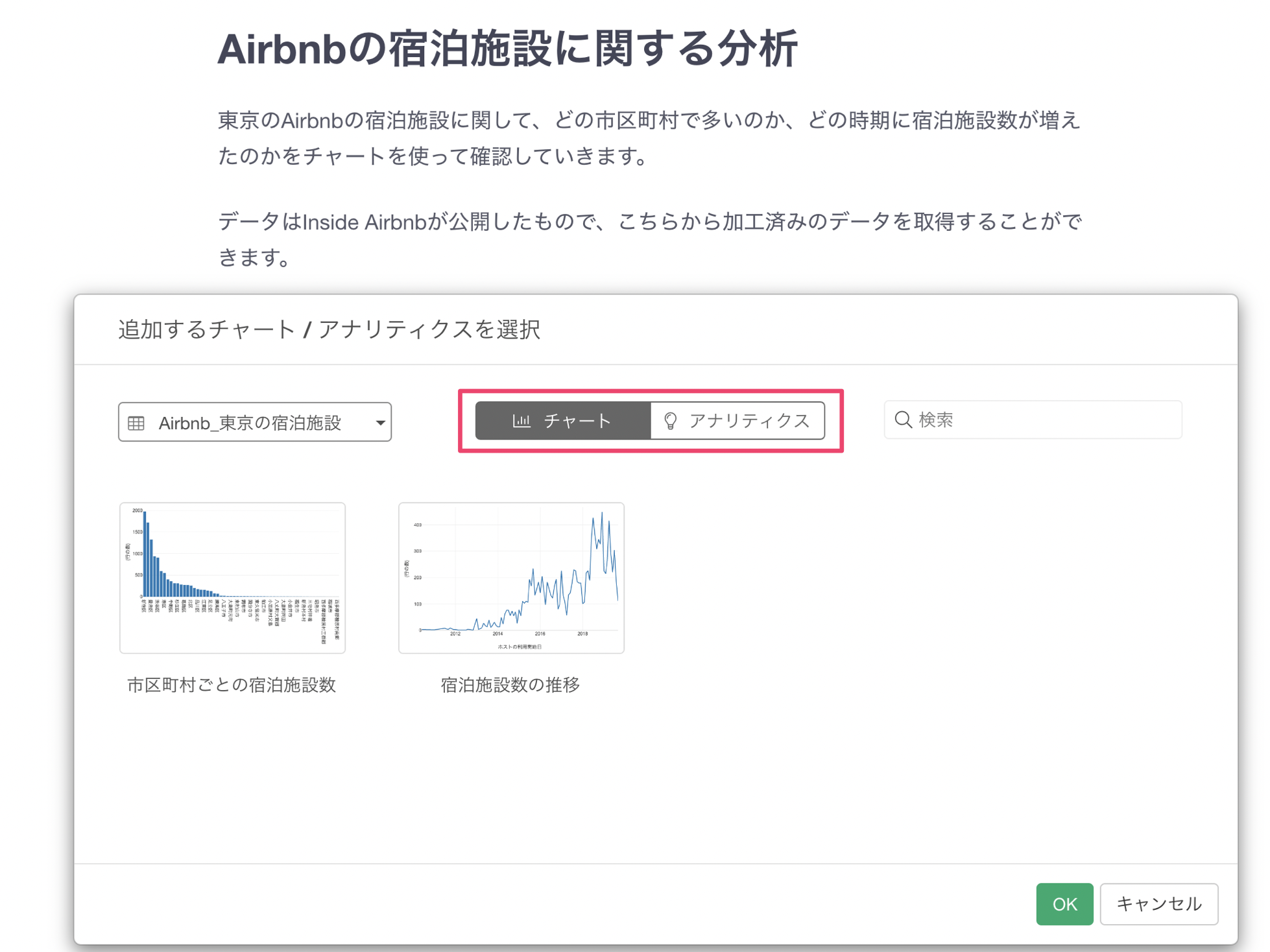Select the 宿泊施設数の推移 line chart thumbnail
This screenshot has width=1270, height=952.
[x=511, y=578]
